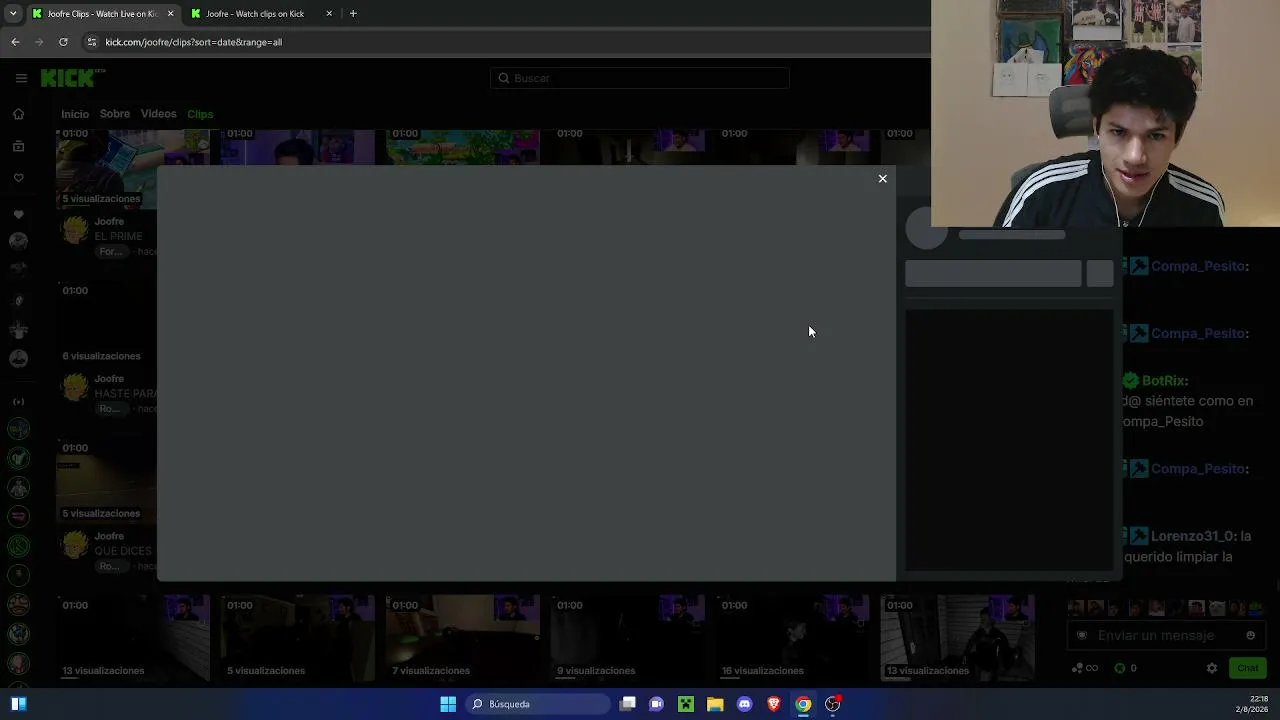Launch Minecraft from the taskbar
1280x720 pixels.
click(x=686, y=704)
